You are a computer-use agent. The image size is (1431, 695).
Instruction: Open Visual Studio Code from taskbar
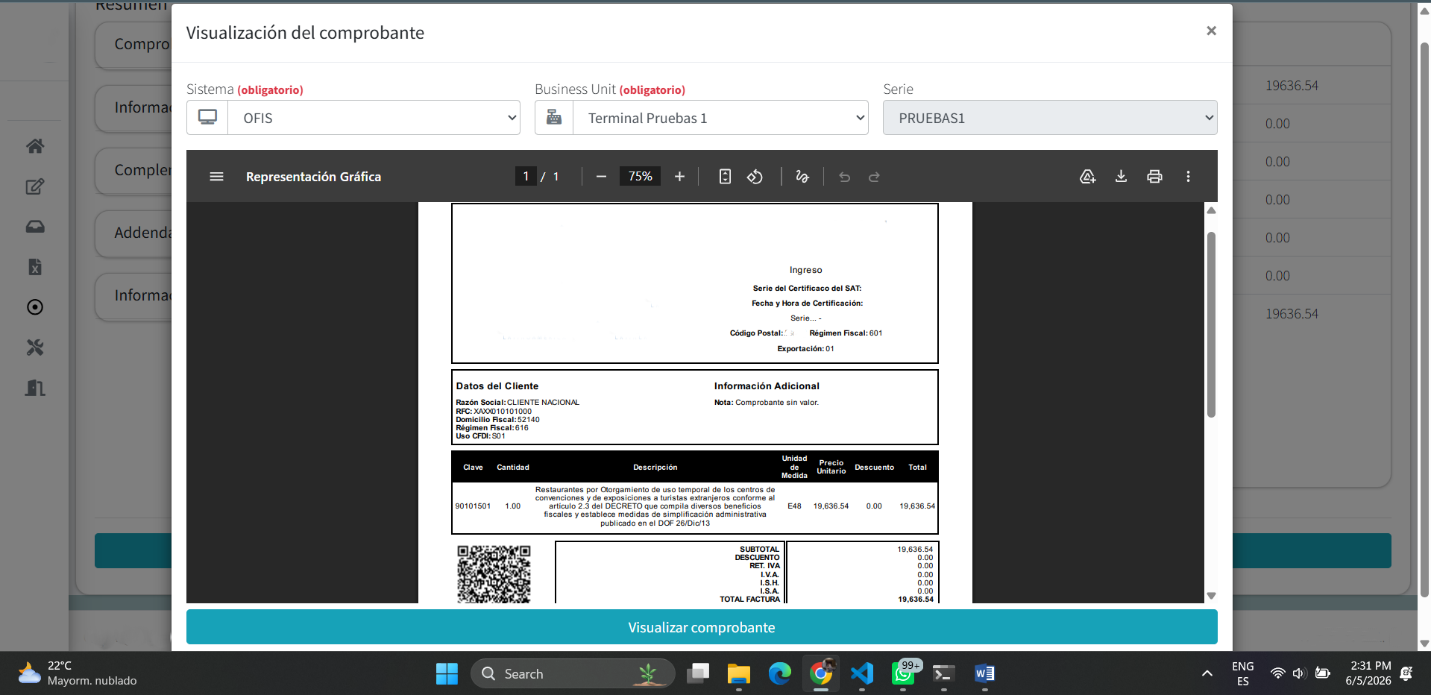[x=862, y=673]
